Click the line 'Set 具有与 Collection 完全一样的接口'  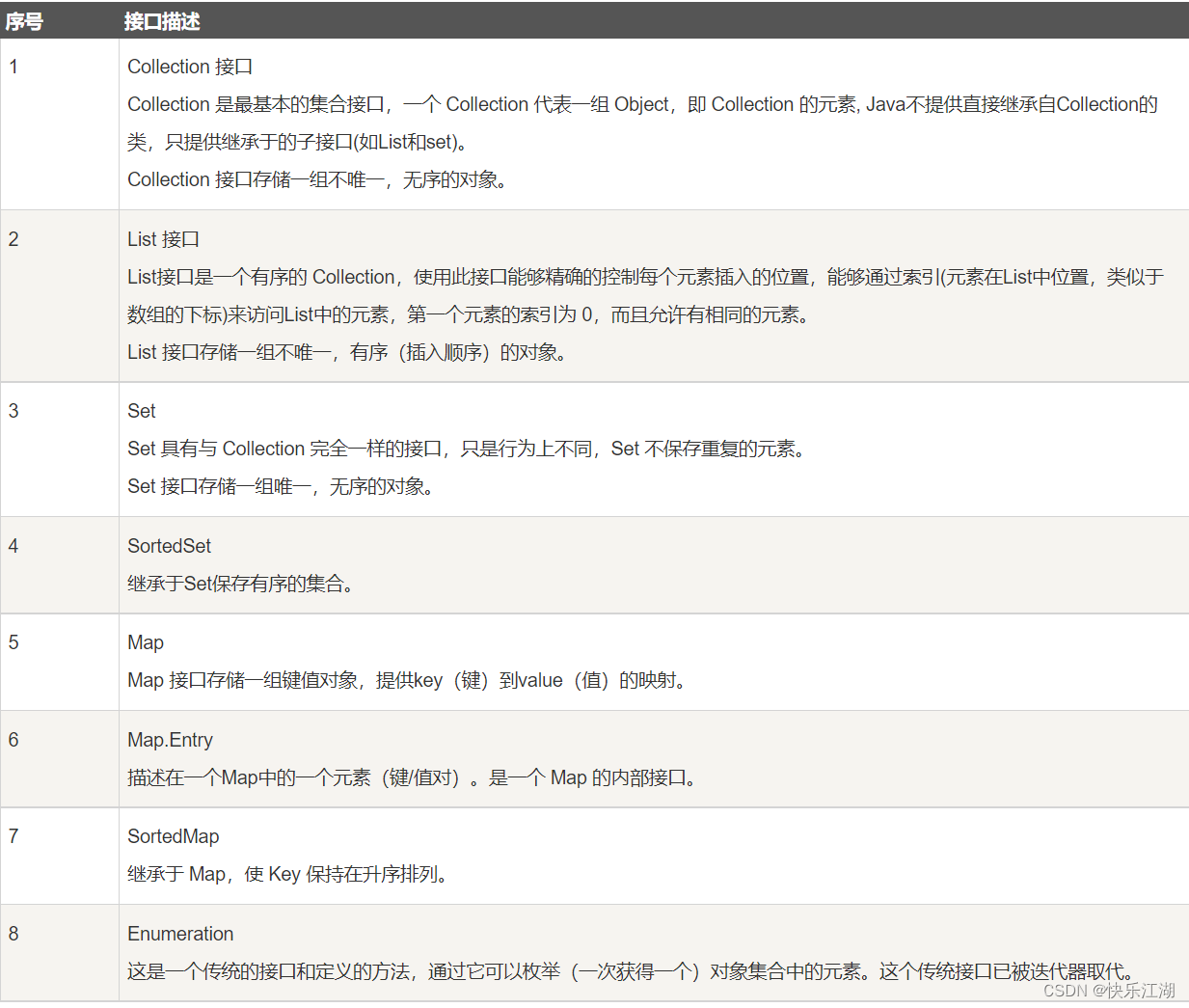(467, 449)
